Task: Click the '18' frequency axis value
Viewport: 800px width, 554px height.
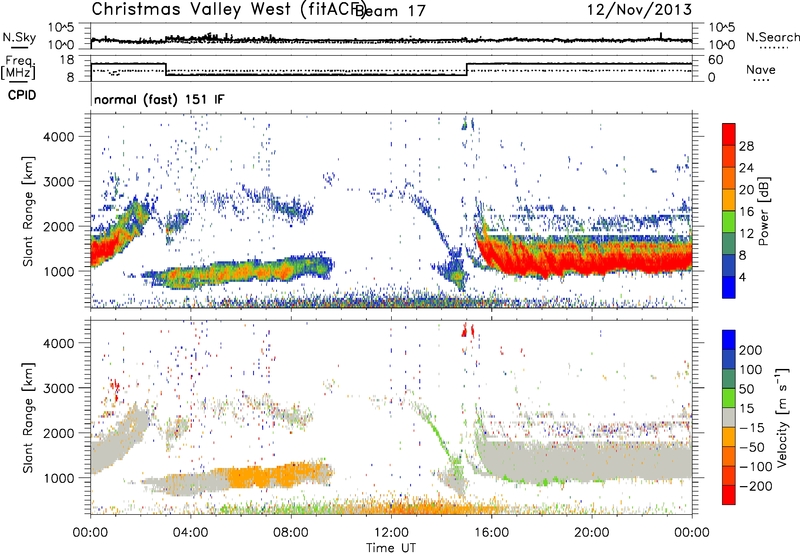Action: 66,60
